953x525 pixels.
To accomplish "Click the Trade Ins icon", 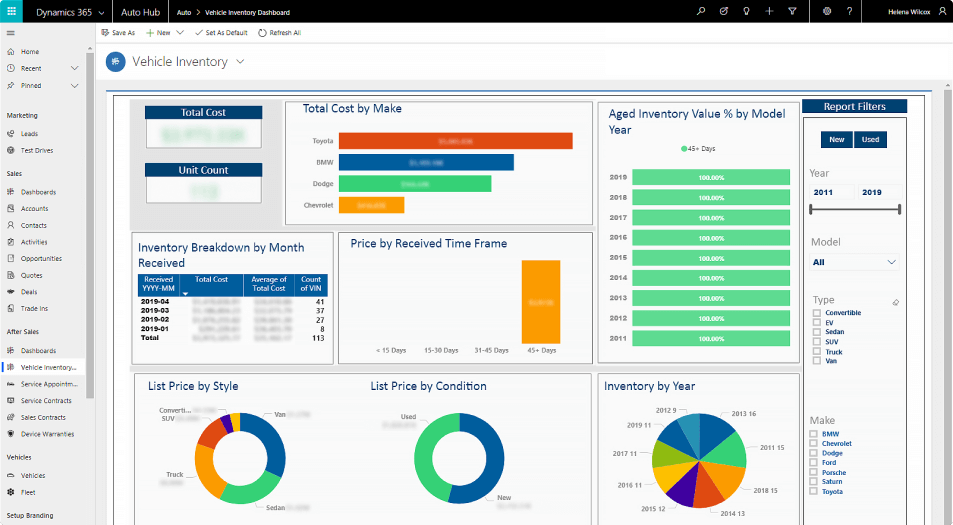I will [x=10, y=308].
